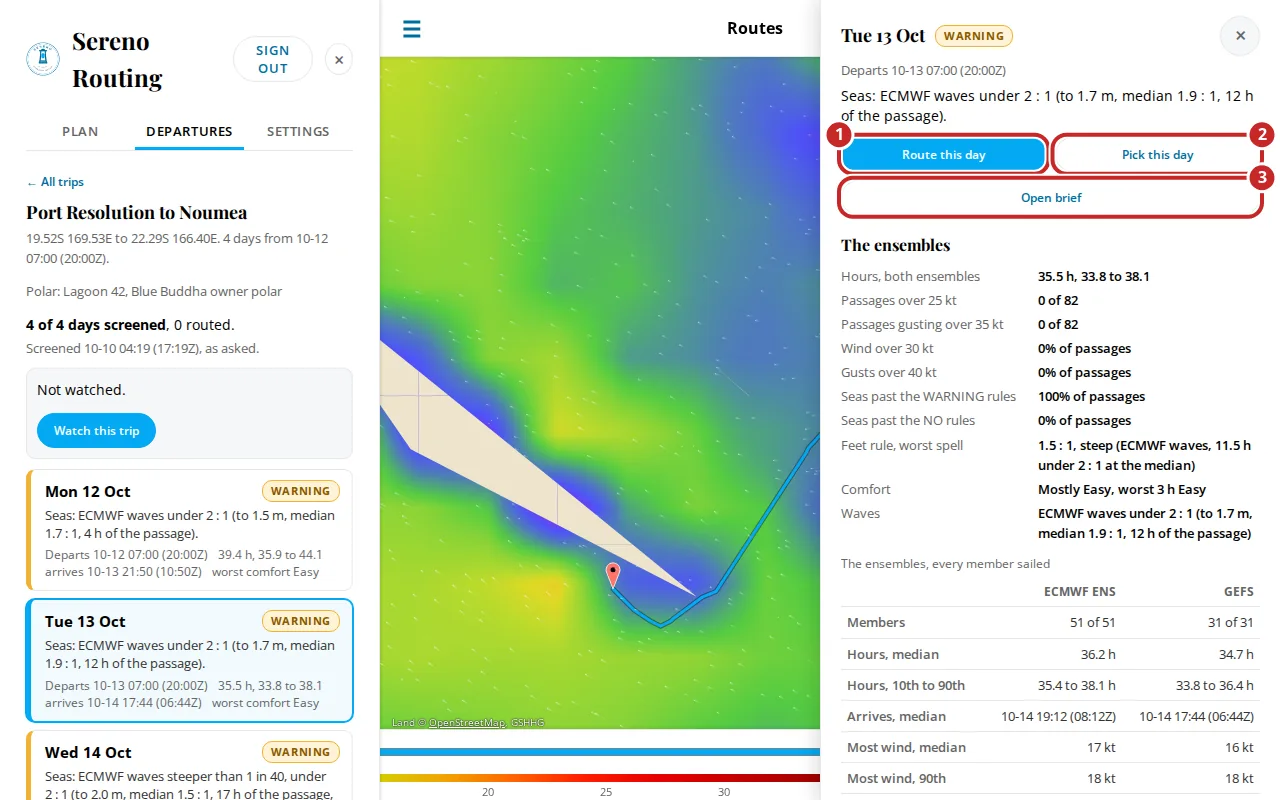Click the 'Mostly Easy, worst 3 h Easy' comfort value
The width and height of the screenshot is (1280, 800).
click(1122, 490)
